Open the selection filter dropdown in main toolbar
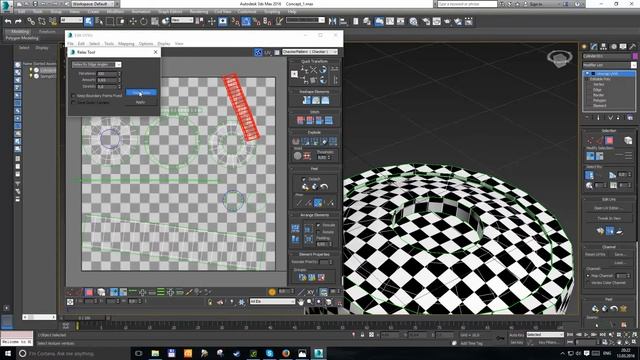Viewport: 640px width, 360px height. [x=71, y=20]
